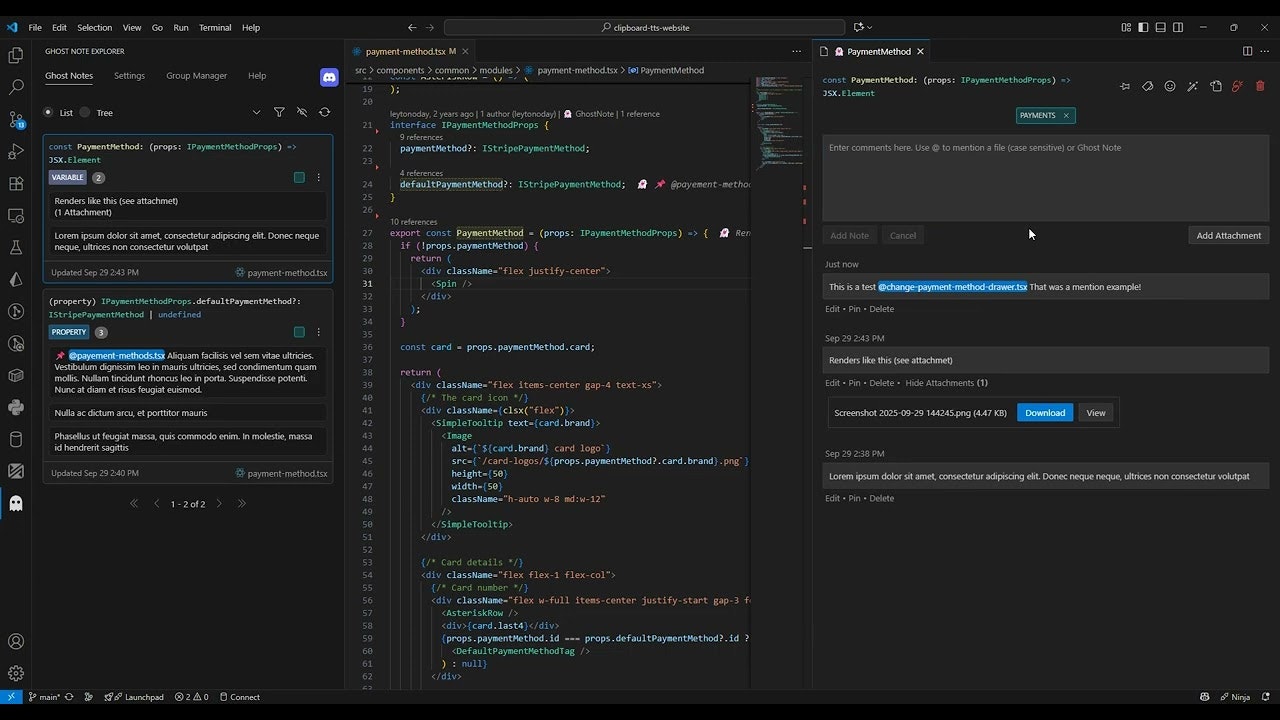Refresh the Ghost Notes list
The height and width of the screenshot is (720, 1280).
point(324,113)
